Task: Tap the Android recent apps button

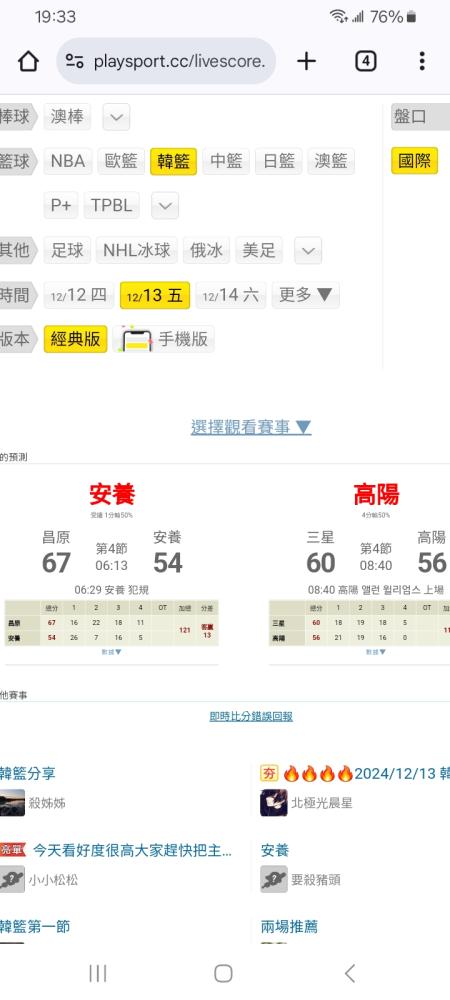Action: click(x=98, y=973)
